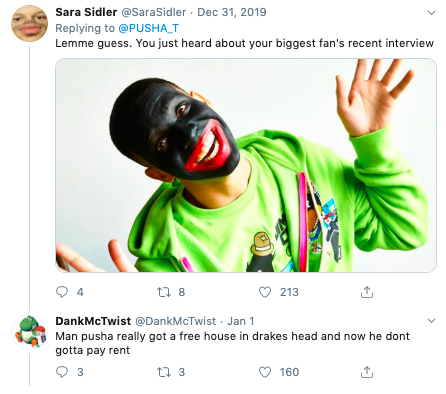Share DankMcTwist's tweet

click(x=367, y=372)
